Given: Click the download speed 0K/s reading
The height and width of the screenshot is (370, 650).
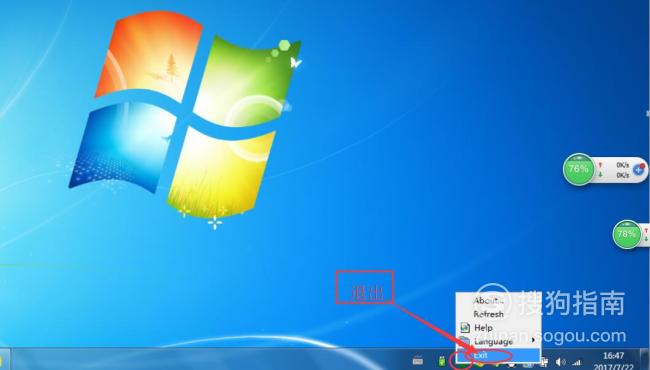Looking at the screenshot, I should [623, 175].
